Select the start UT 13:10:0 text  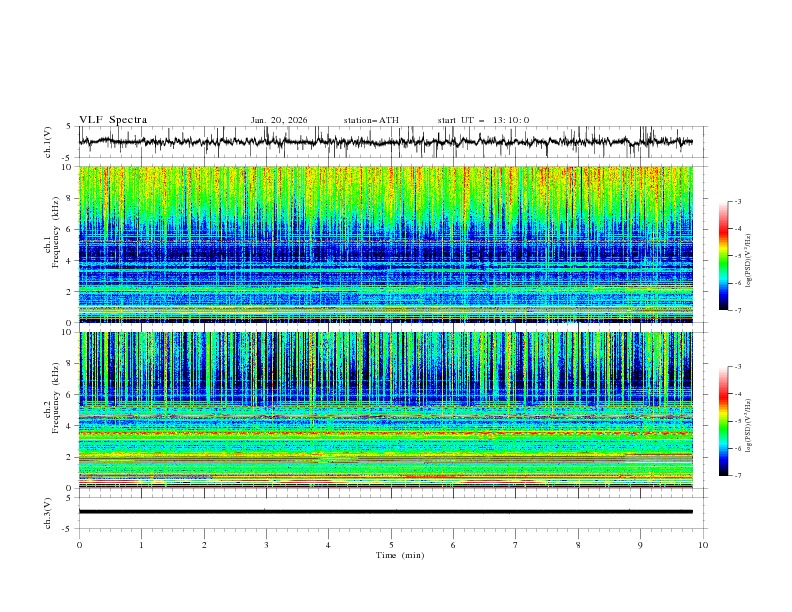[483, 120]
